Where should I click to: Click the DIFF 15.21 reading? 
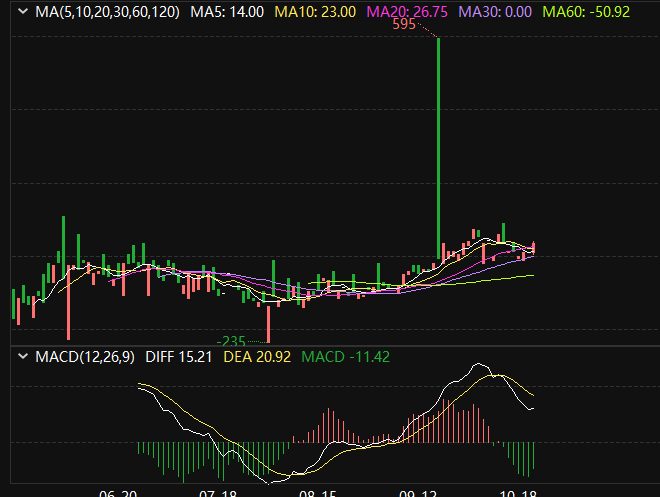[x=178, y=356]
